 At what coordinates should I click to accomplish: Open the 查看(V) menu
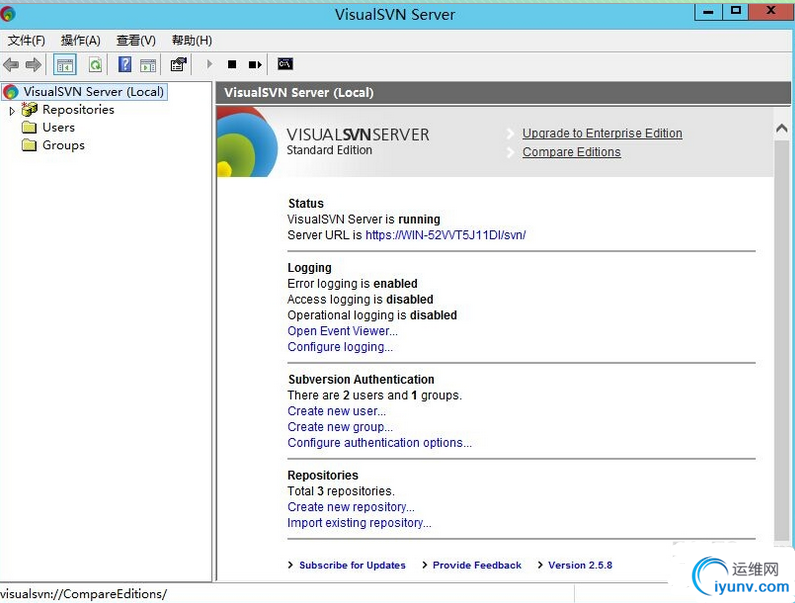pyautogui.click(x=136, y=41)
